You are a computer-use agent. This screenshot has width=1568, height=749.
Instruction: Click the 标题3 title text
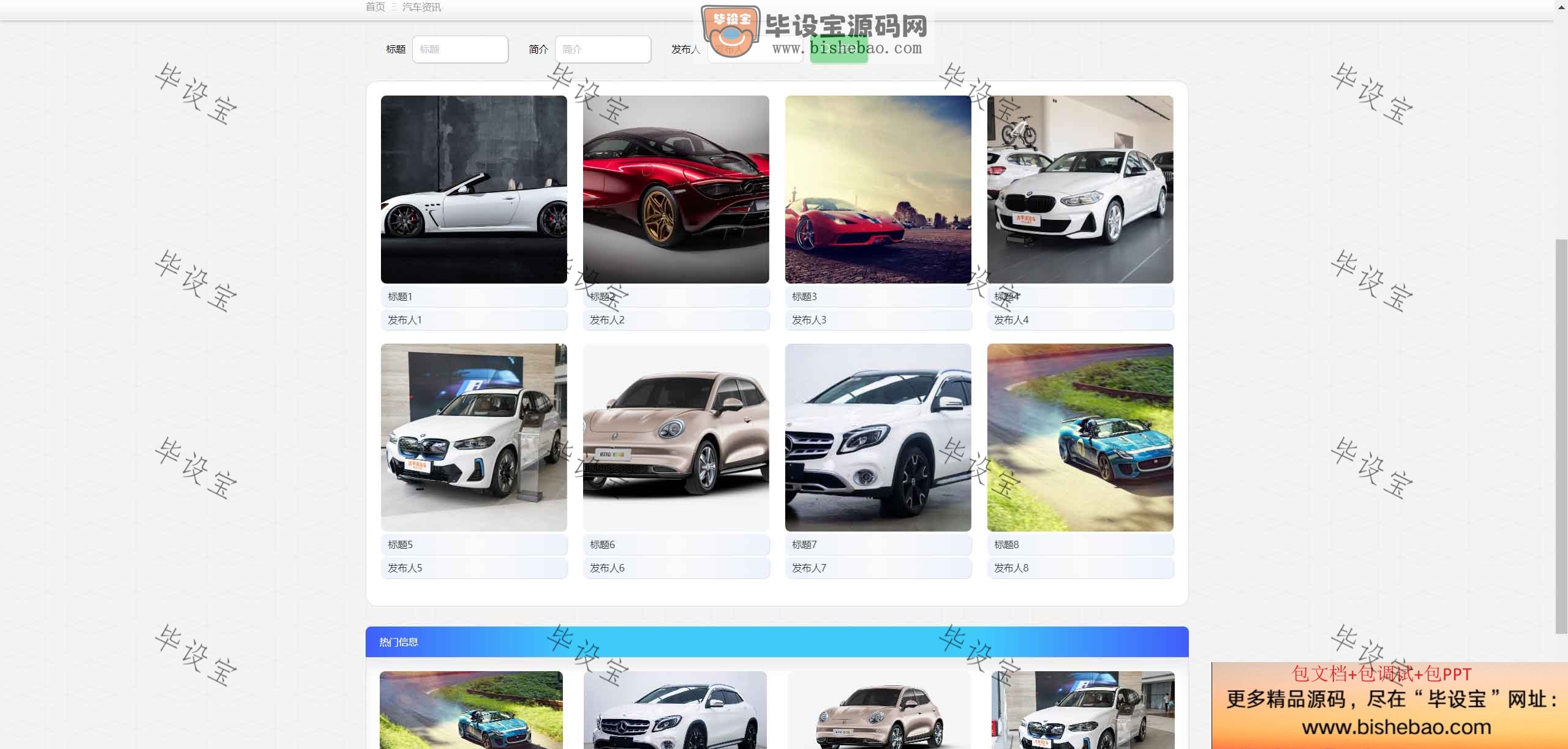(x=804, y=296)
